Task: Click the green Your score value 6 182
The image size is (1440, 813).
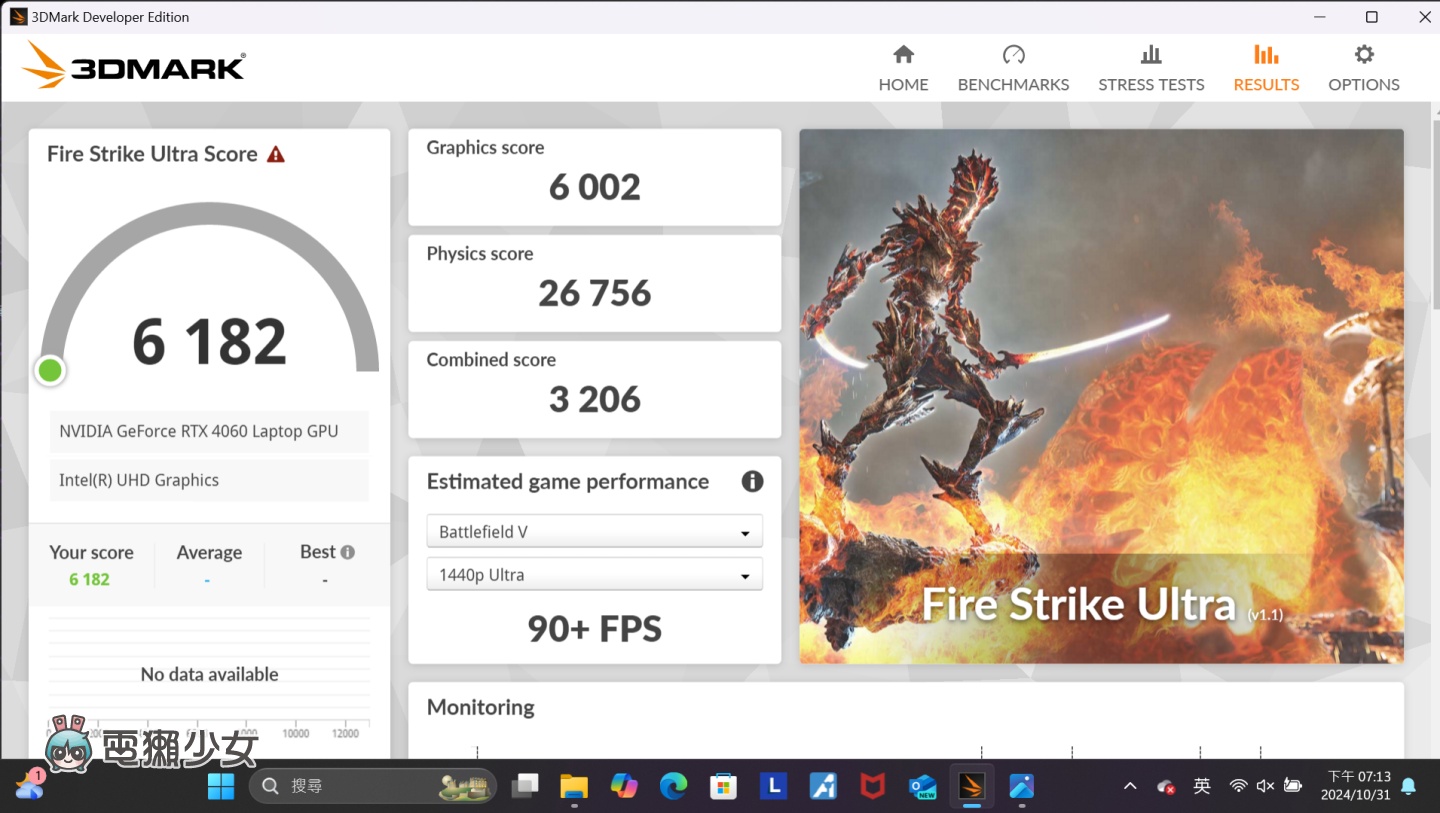Action: pos(89,580)
